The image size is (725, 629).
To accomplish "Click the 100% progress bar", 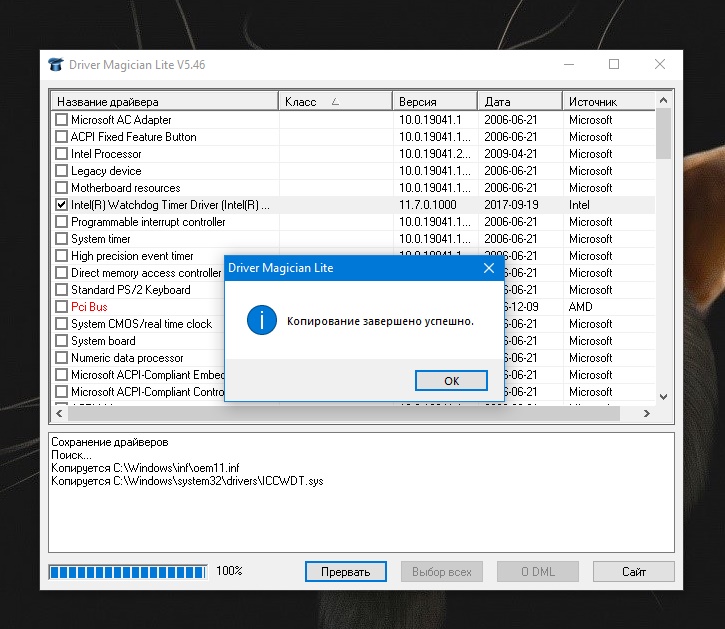I will click(128, 572).
